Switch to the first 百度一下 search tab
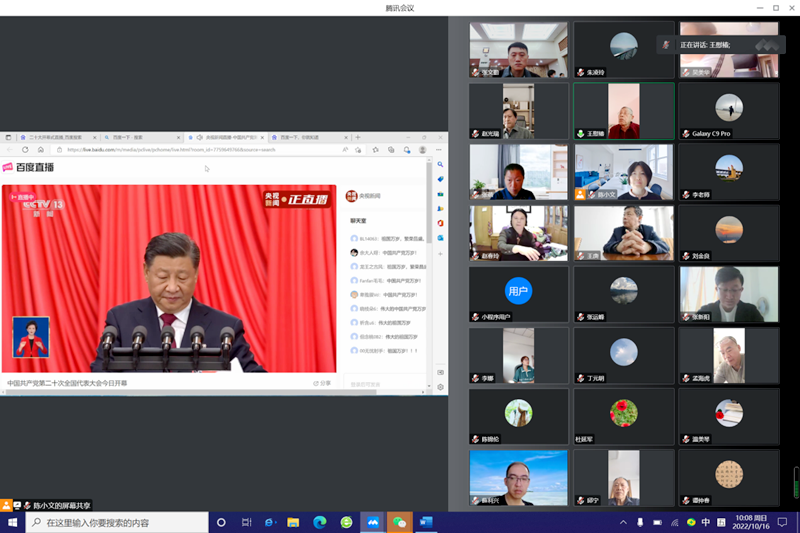 [x=141, y=137]
